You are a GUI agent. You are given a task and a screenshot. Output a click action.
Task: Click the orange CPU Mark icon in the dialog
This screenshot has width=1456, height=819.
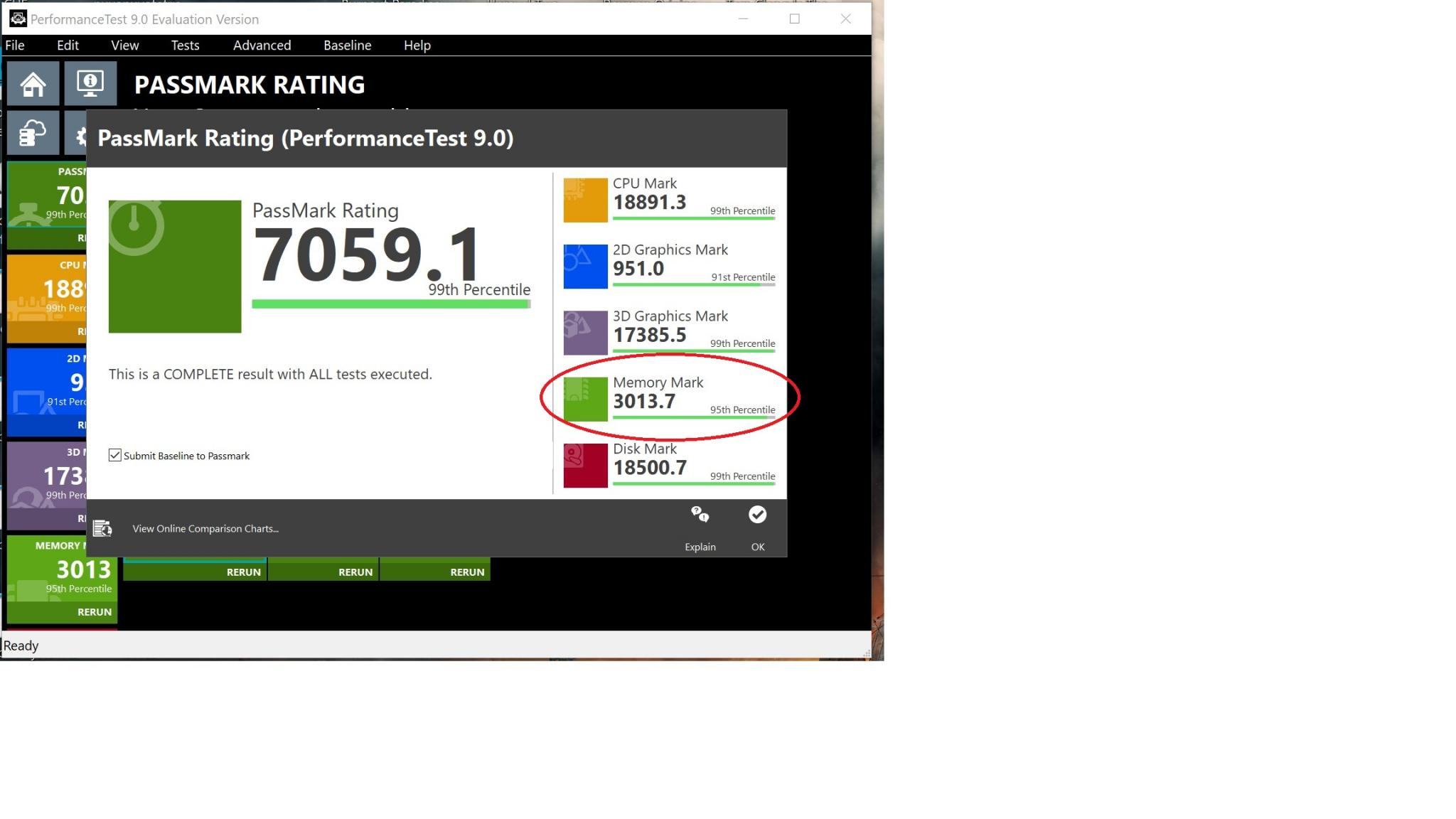[x=585, y=200]
